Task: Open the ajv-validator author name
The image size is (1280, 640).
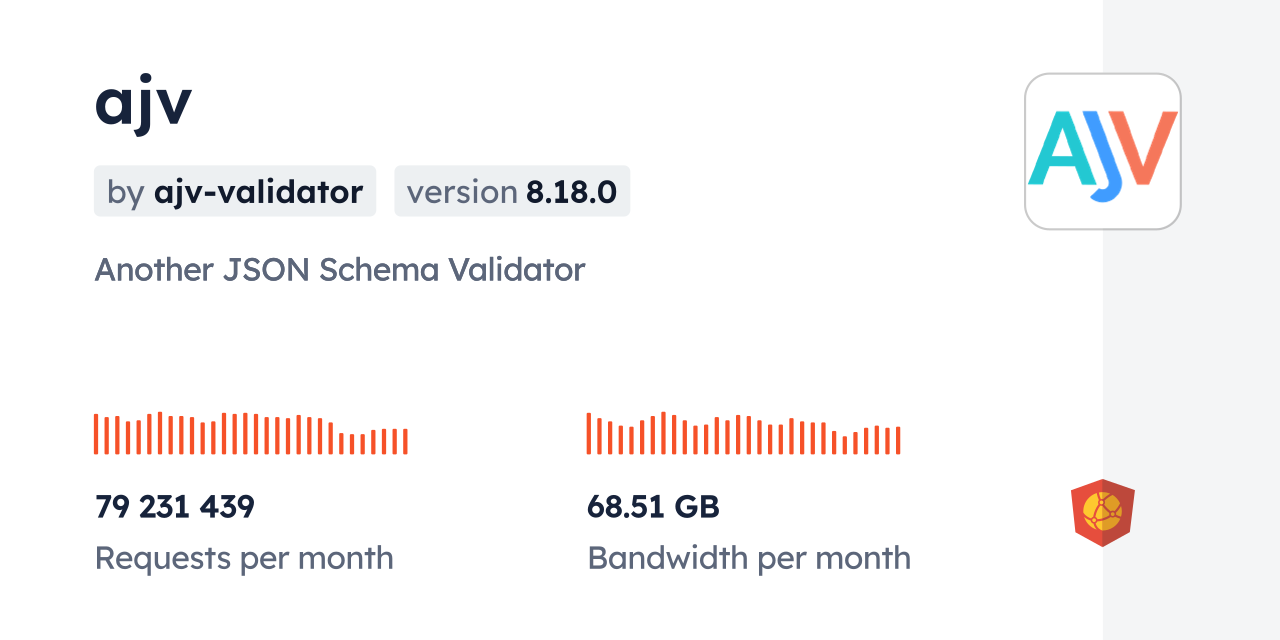Action: [258, 191]
